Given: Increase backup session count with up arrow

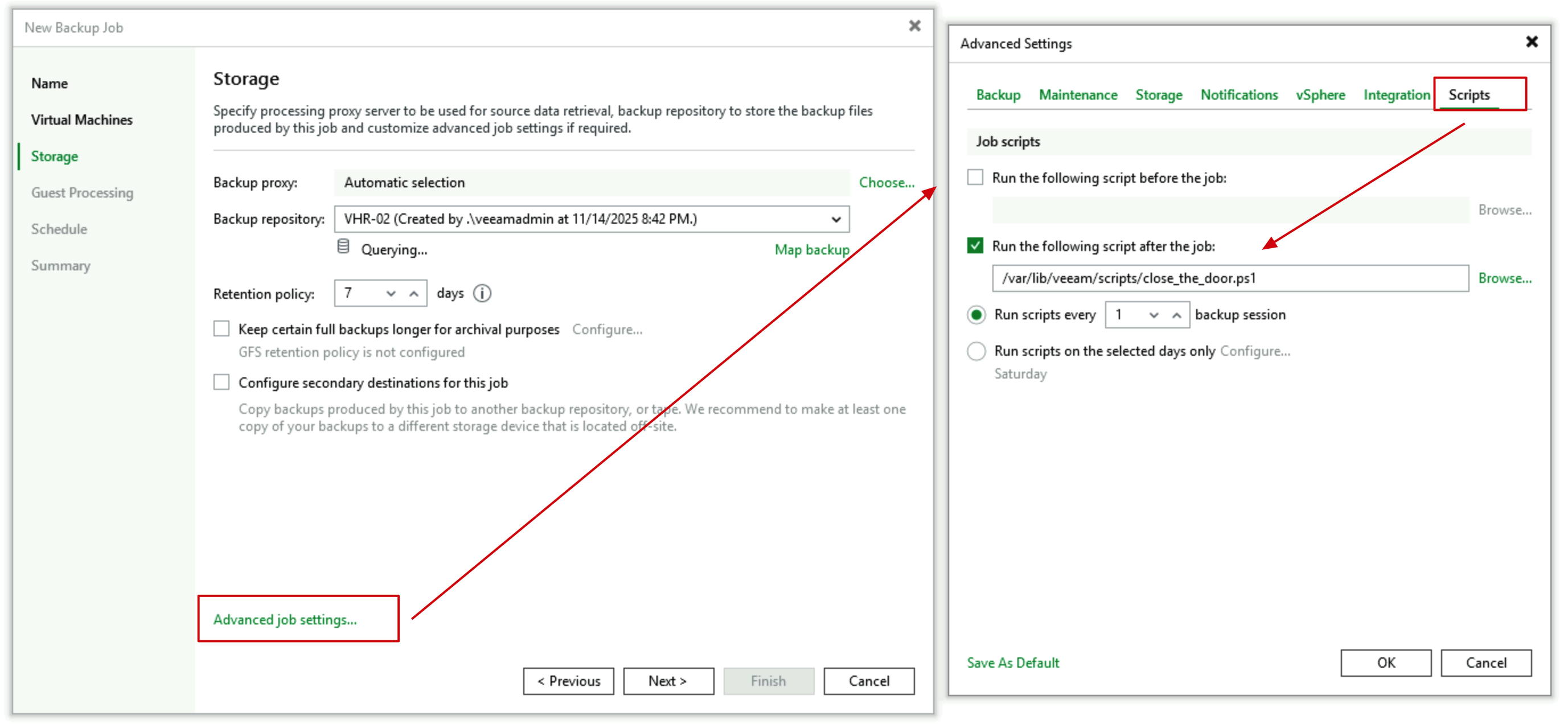Looking at the screenshot, I should coord(1176,315).
